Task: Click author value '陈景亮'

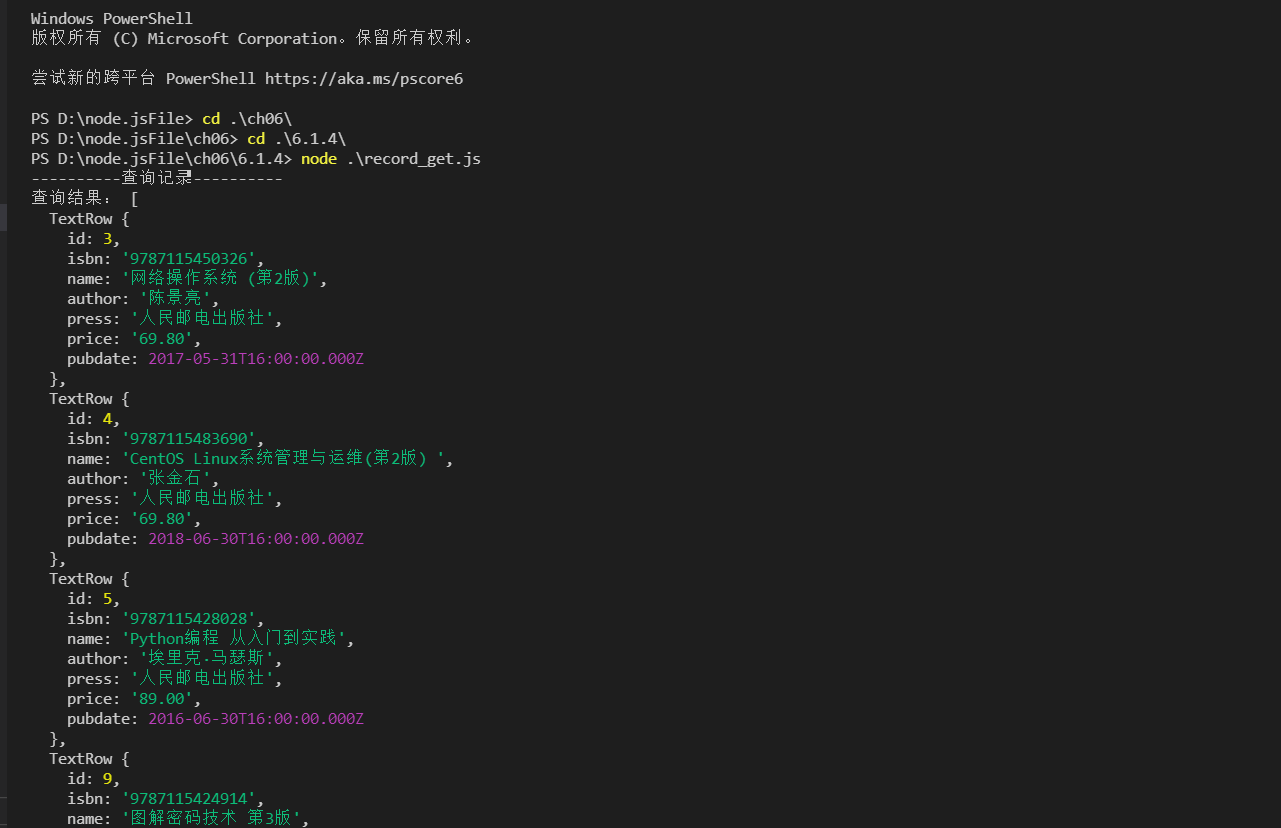Action: tap(175, 298)
